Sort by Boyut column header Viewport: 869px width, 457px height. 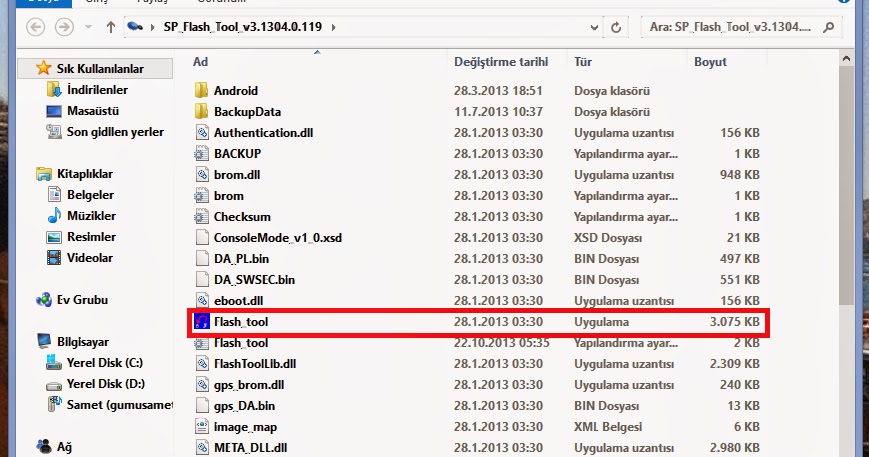coord(710,61)
